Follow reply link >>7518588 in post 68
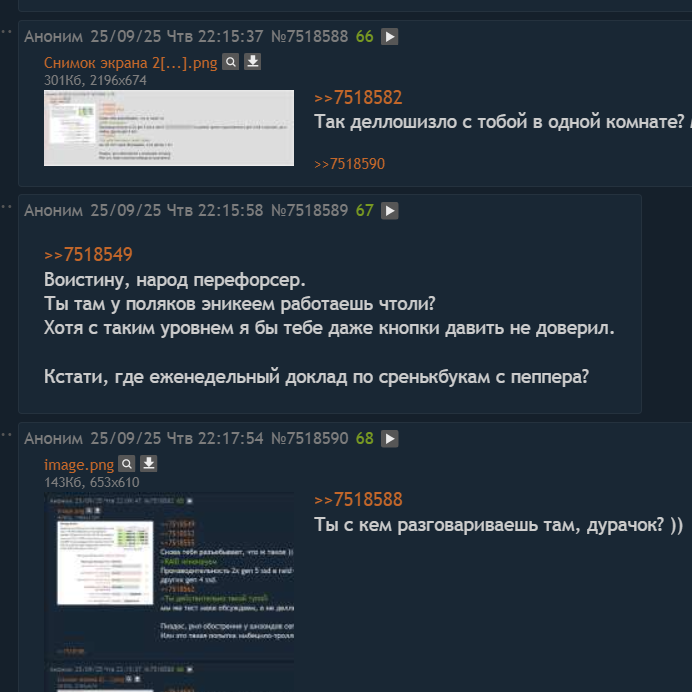 (x=358, y=500)
